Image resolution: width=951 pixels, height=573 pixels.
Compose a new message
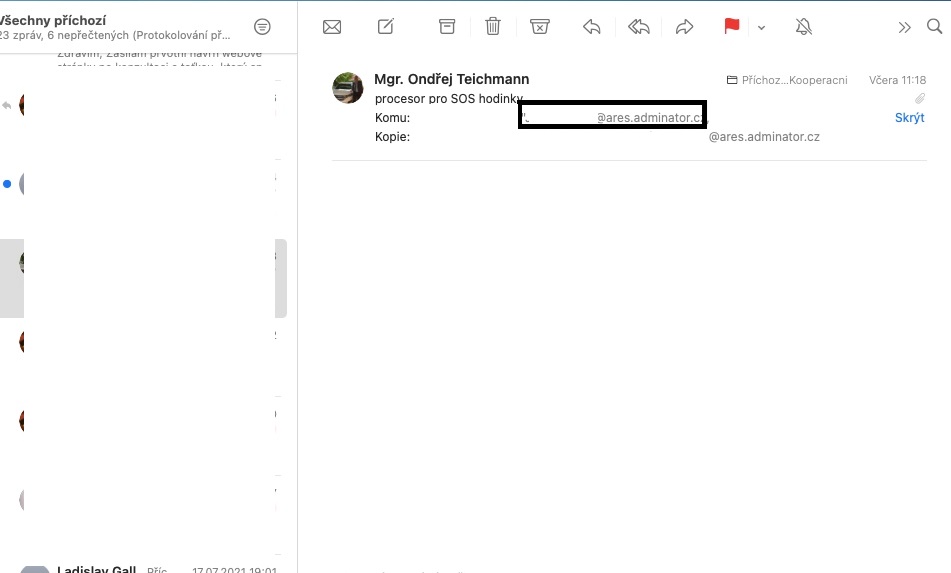coord(386,27)
